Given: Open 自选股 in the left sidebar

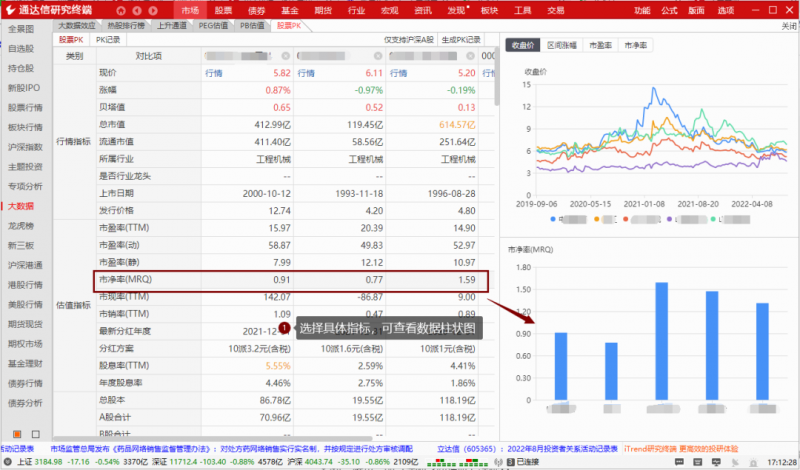Looking at the screenshot, I should pyautogui.click(x=21, y=48).
